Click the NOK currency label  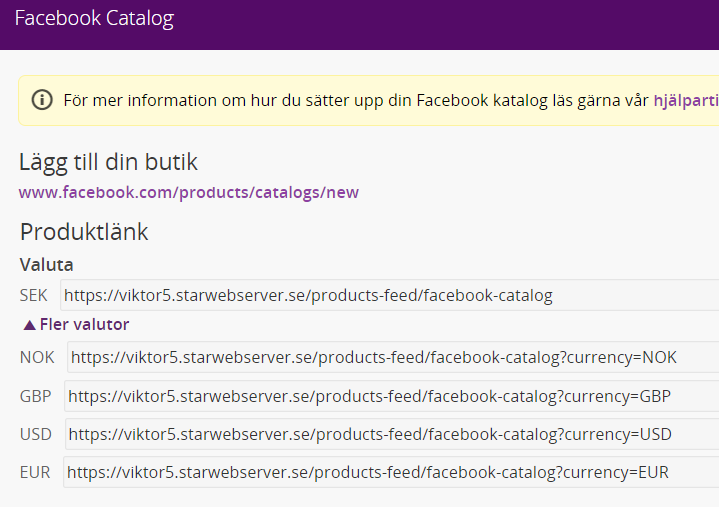(x=37, y=357)
